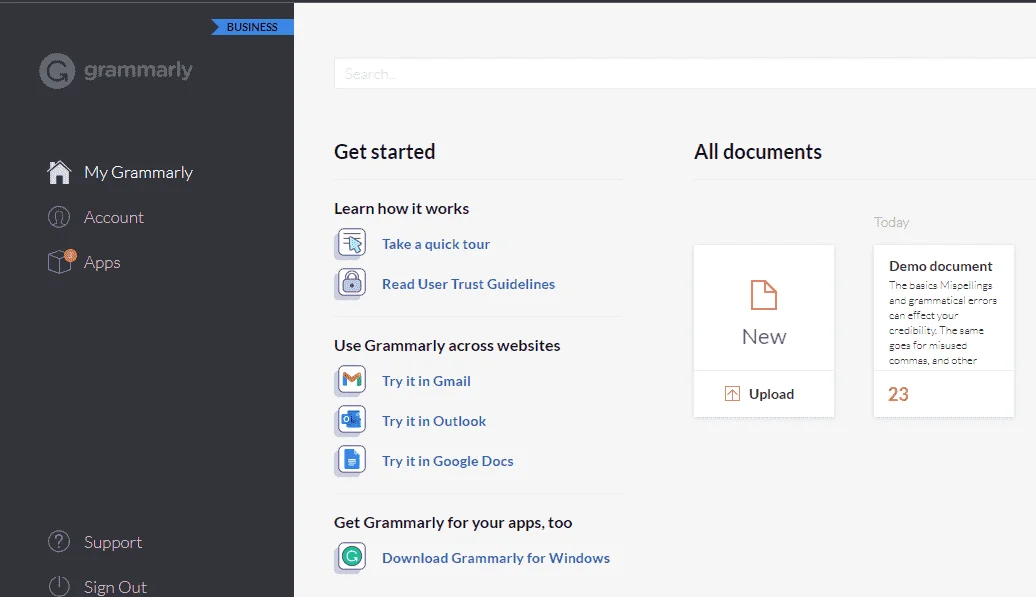Select the Try it in Gmail link

[426, 381]
